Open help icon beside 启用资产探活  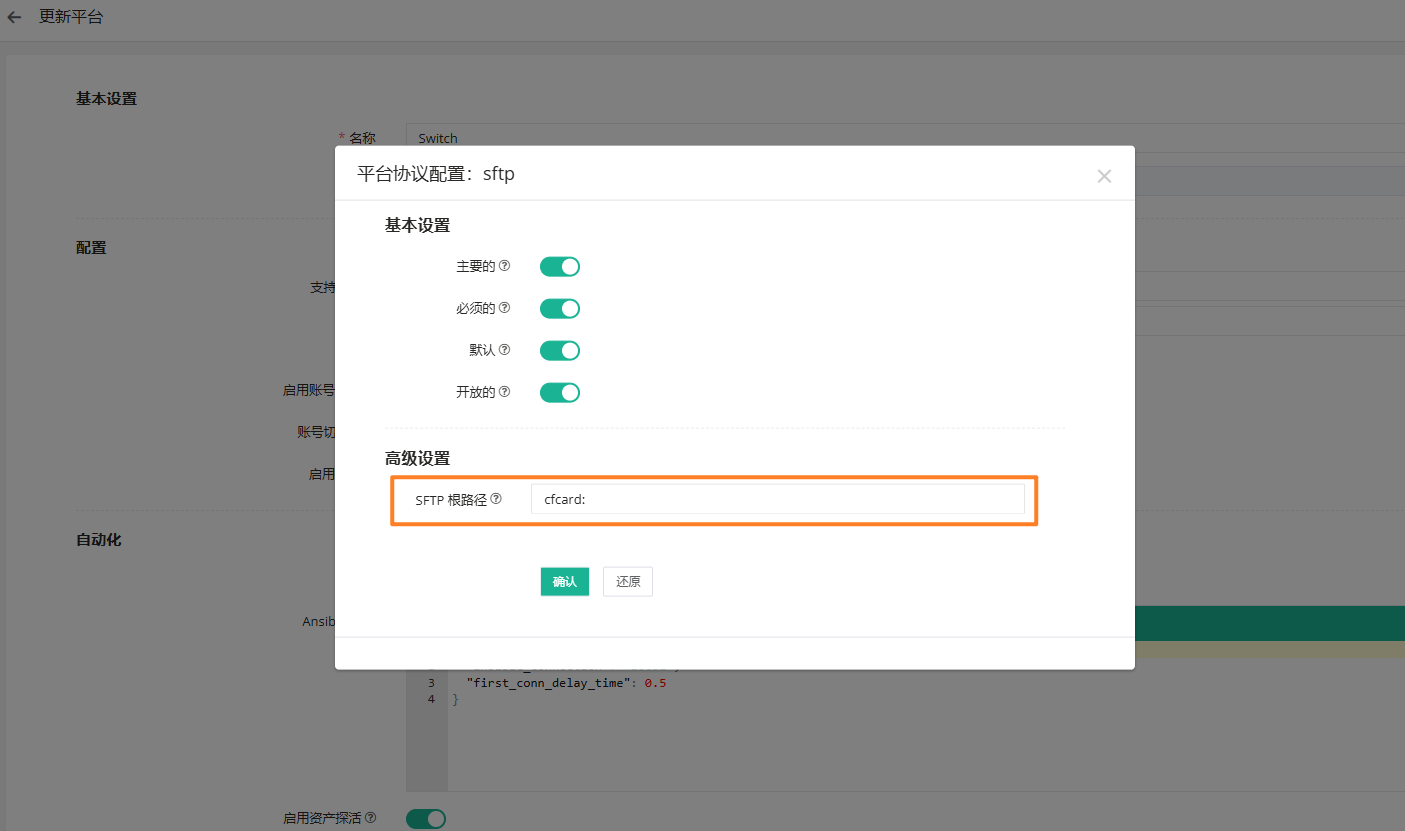(371, 818)
